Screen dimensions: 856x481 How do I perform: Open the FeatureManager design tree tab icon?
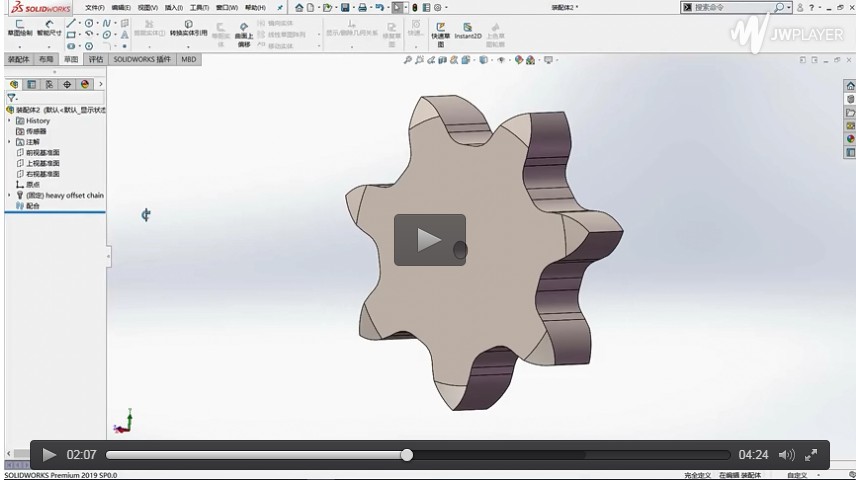point(14,85)
